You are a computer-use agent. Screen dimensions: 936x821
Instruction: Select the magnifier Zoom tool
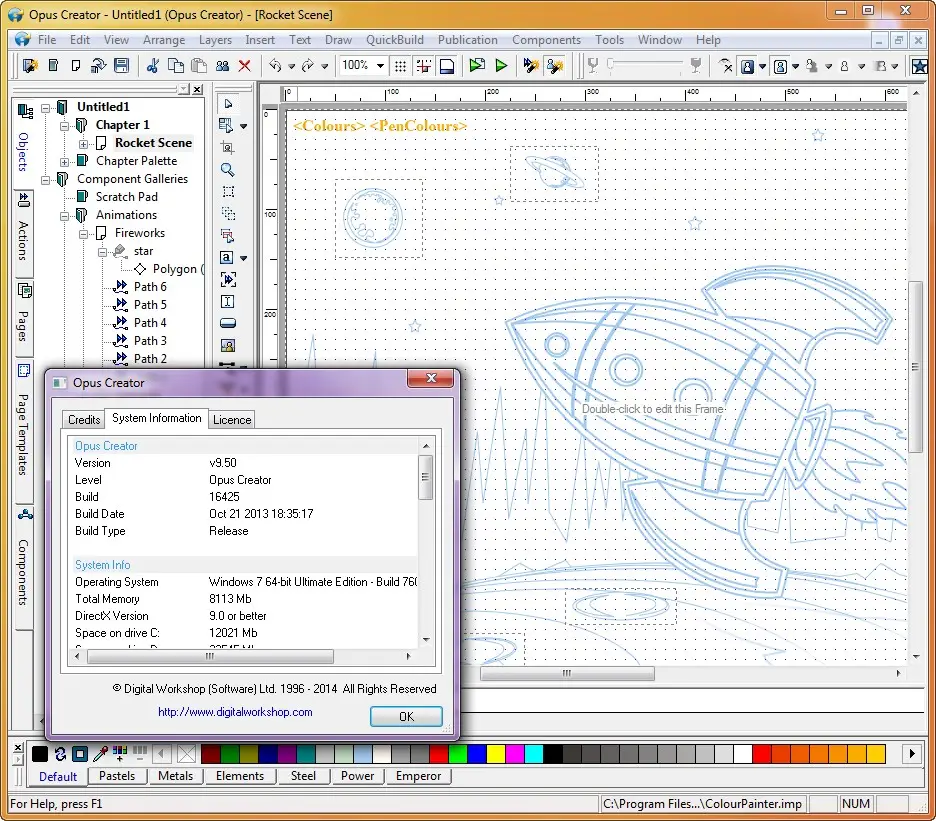click(x=227, y=170)
